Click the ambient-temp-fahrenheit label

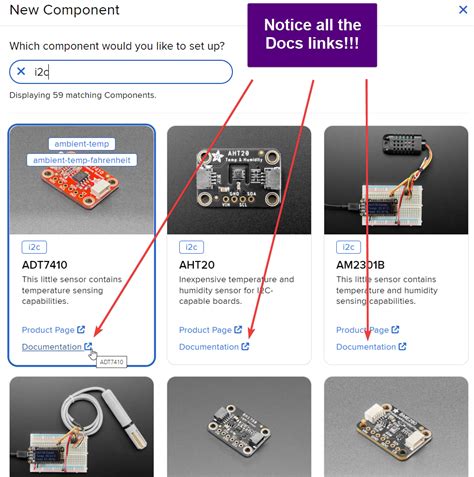(x=82, y=160)
